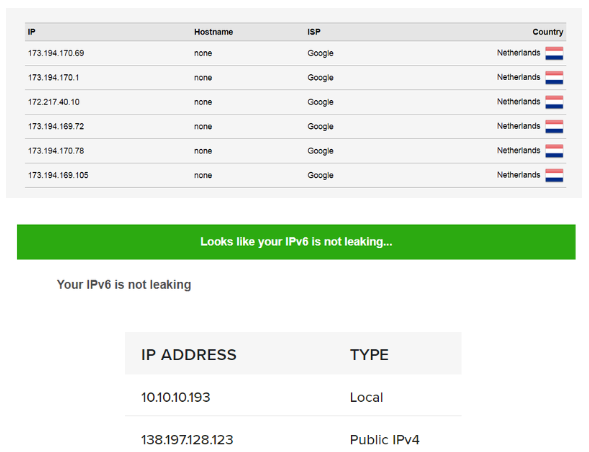Click the Hostname column header
The height and width of the screenshot is (452, 589).
[x=213, y=32]
